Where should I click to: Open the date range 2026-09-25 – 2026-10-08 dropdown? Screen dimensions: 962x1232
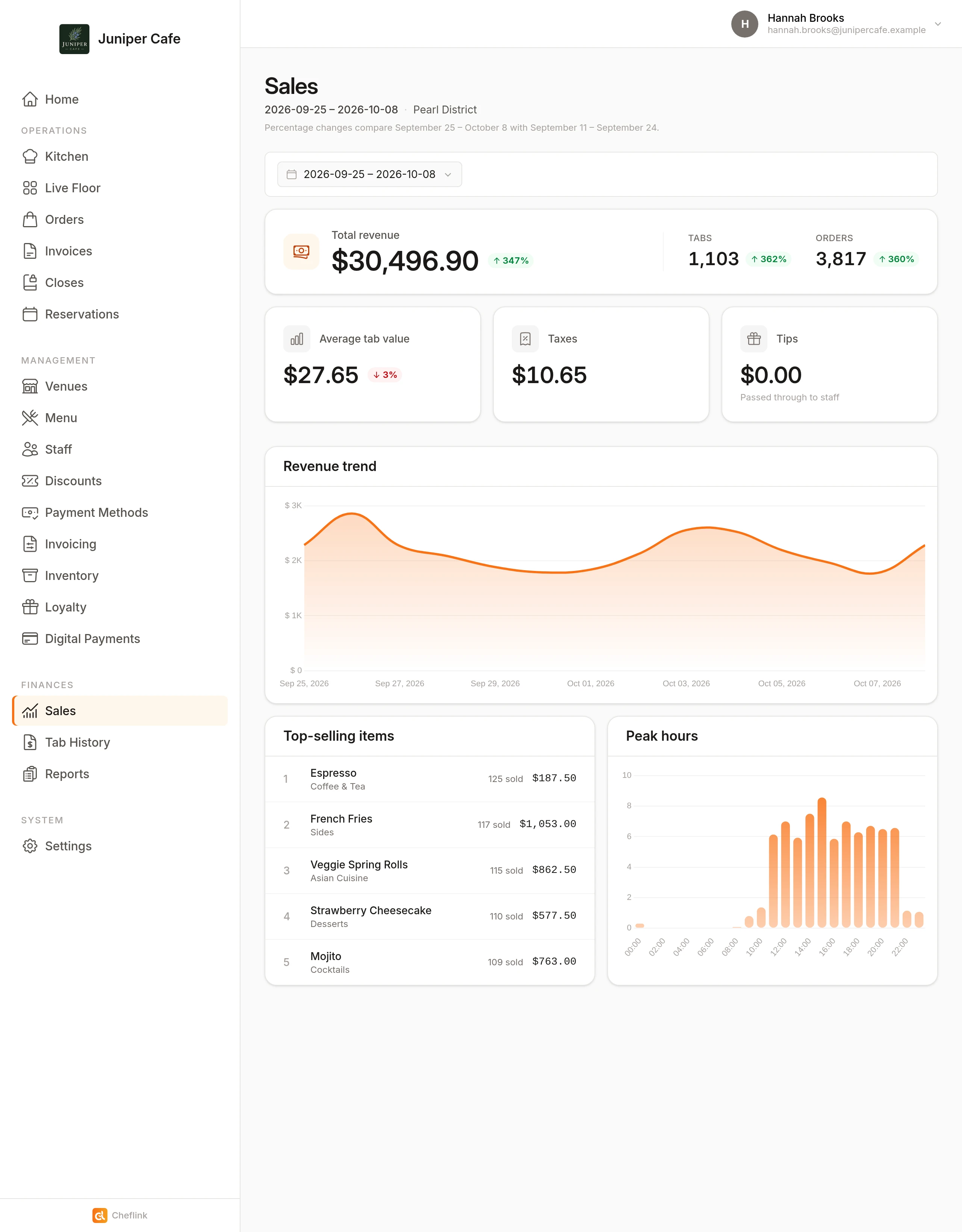click(x=369, y=174)
